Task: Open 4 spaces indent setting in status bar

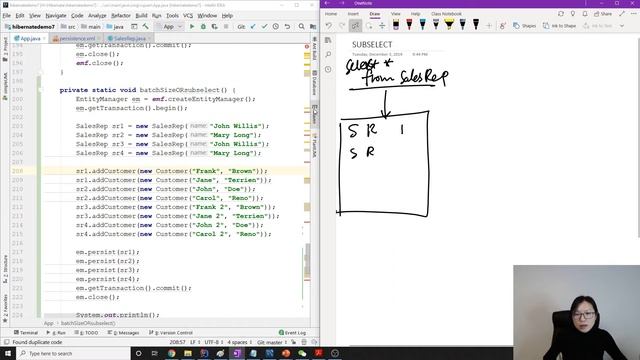Action: pos(239,342)
